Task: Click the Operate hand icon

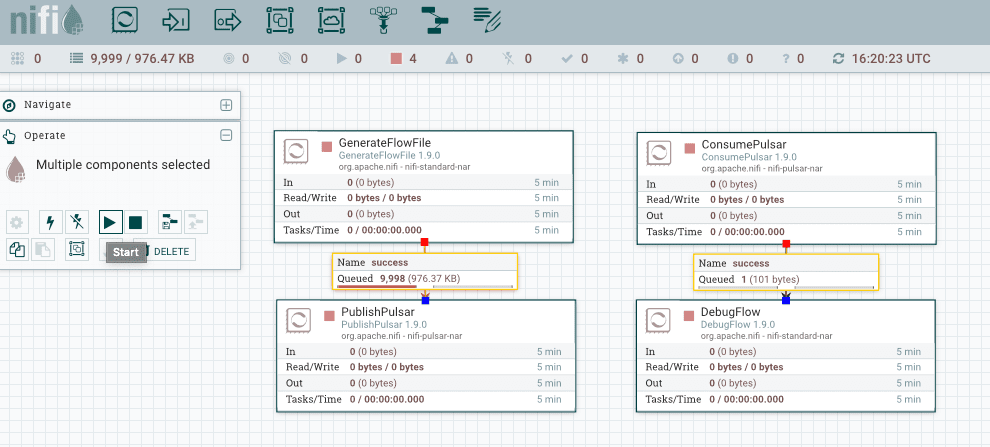Action: point(9,136)
